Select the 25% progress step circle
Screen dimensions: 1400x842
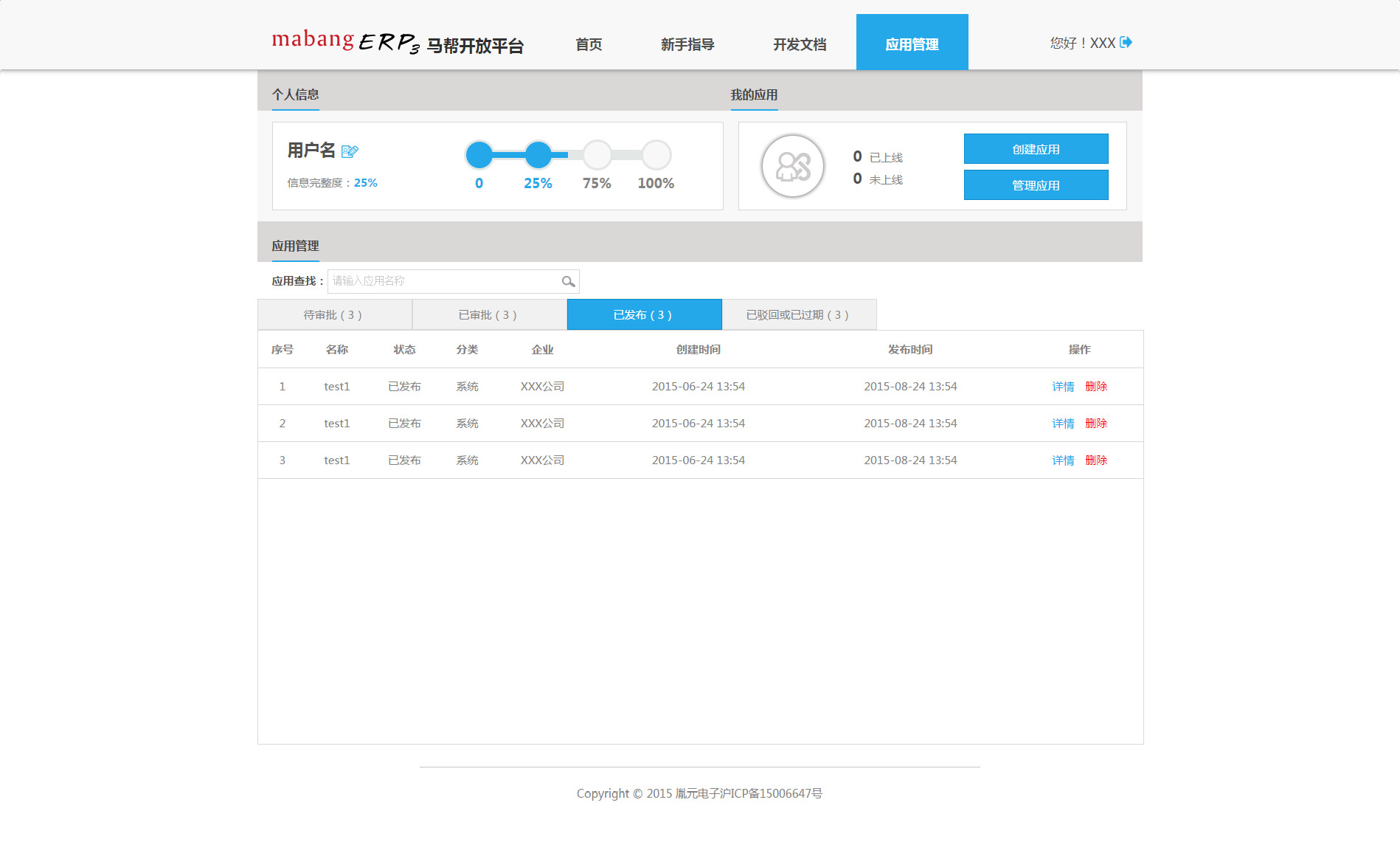tap(538, 155)
